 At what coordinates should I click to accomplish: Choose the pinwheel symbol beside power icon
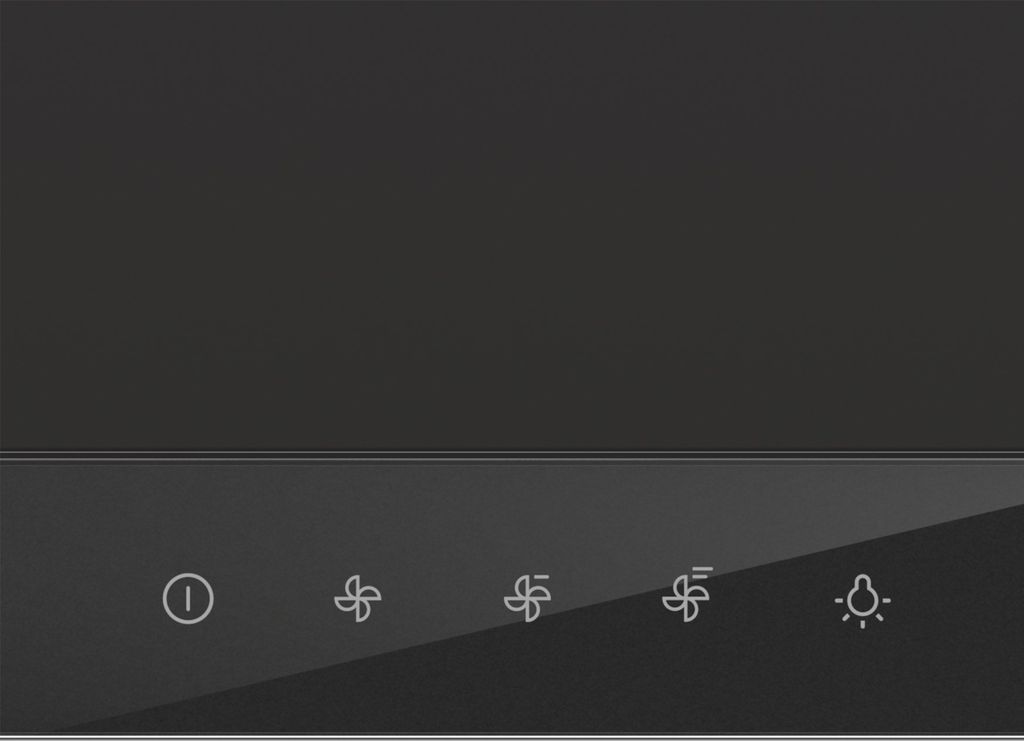pyautogui.click(x=358, y=598)
